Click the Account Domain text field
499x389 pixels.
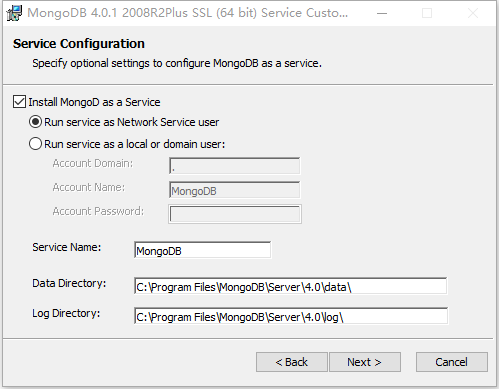(235, 166)
